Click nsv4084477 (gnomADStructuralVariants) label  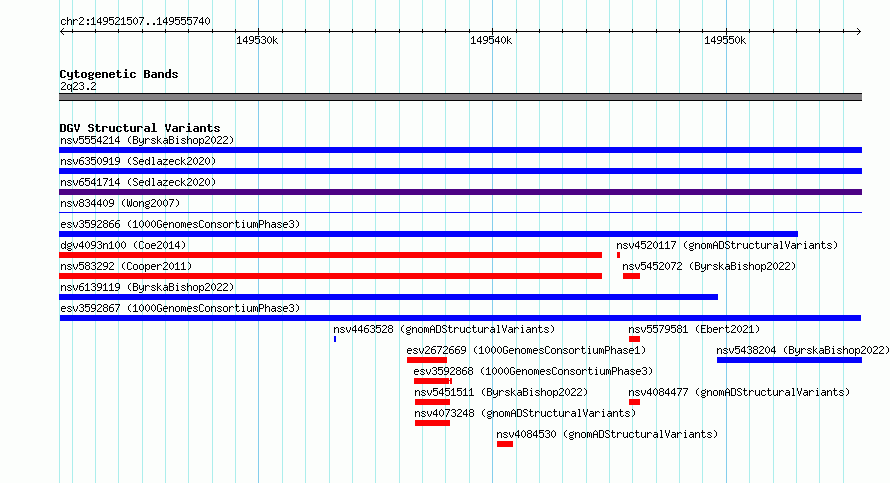pos(739,392)
